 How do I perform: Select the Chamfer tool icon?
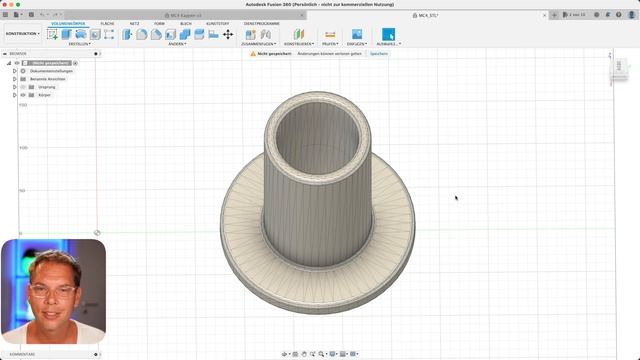(156, 34)
